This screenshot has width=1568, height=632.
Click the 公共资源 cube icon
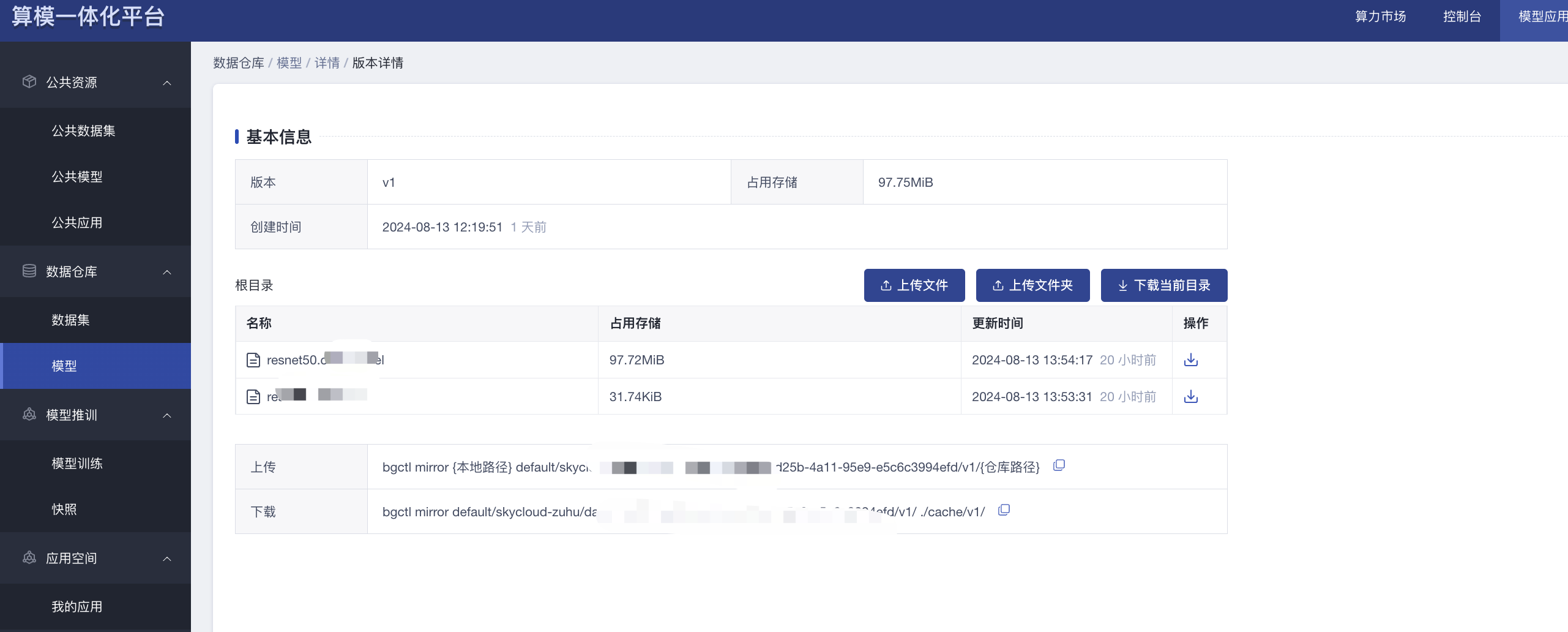[x=29, y=81]
